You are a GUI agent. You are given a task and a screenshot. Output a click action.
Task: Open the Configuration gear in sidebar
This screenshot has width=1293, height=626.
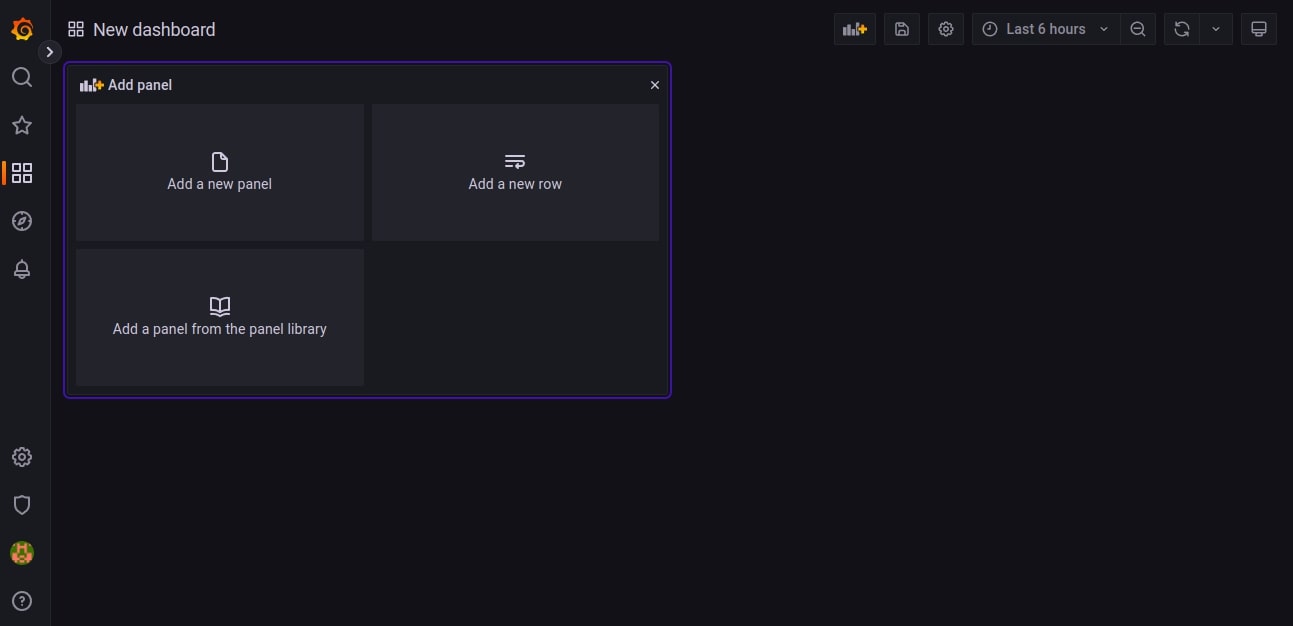point(22,457)
